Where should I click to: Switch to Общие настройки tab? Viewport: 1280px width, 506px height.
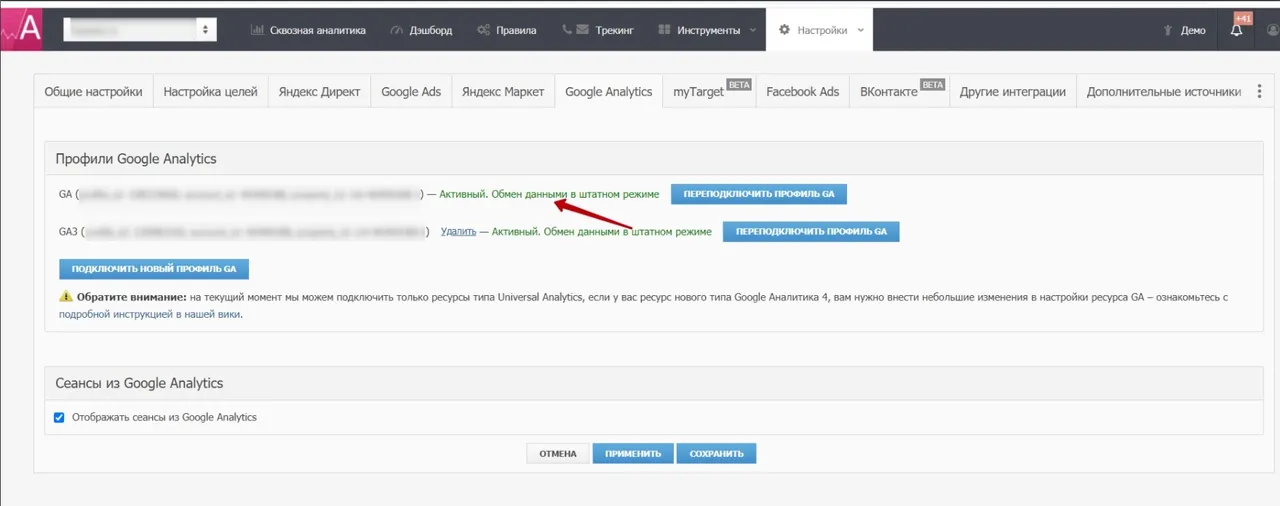pyautogui.click(x=93, y=91)
